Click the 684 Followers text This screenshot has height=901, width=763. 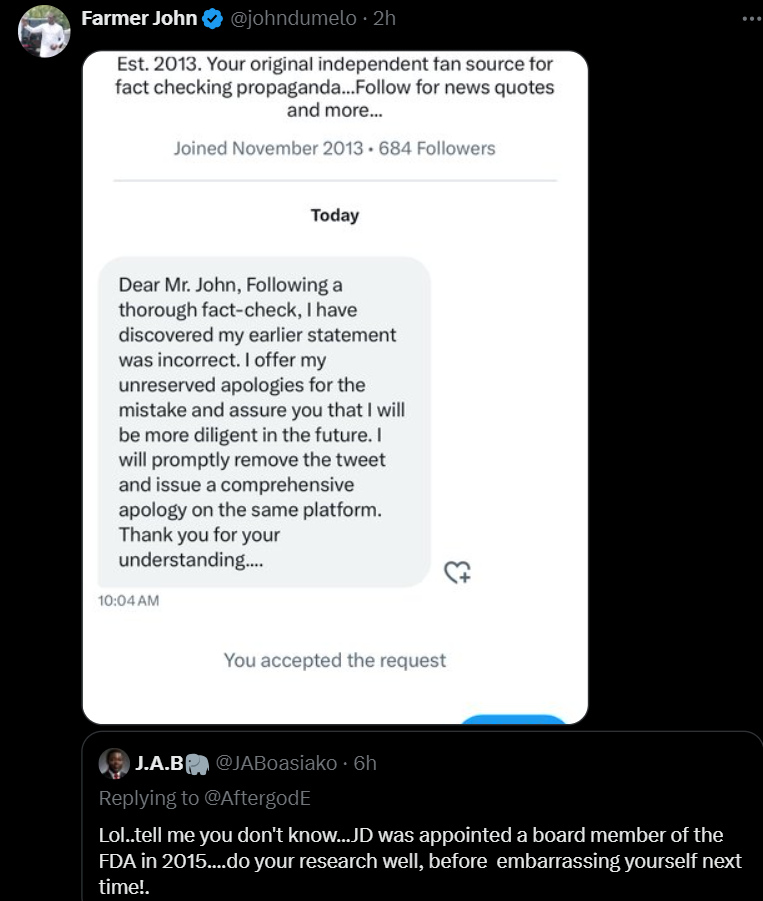tap(437, 148)
